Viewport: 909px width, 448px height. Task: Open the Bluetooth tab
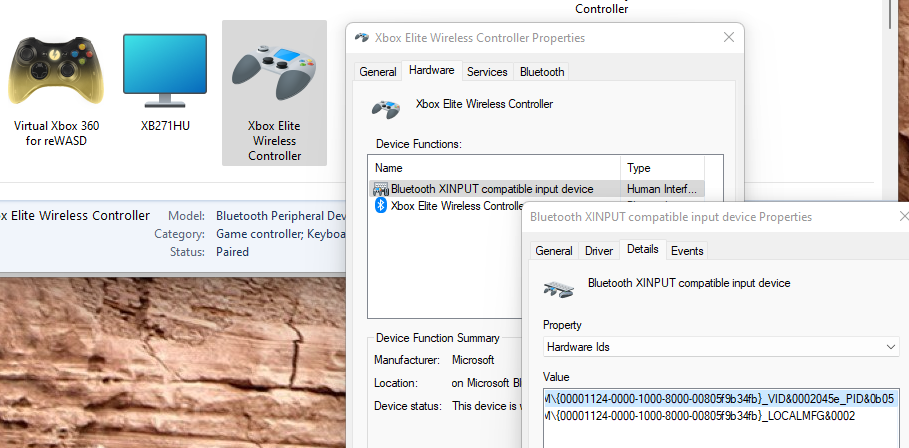542,72
